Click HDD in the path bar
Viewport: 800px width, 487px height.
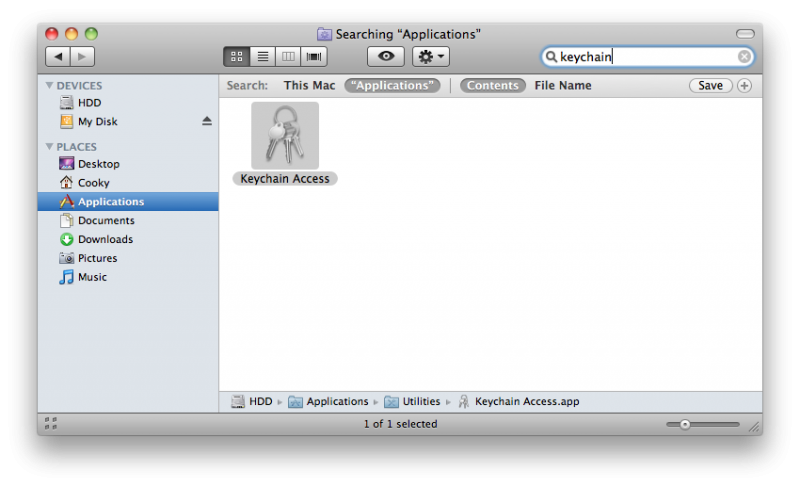252,402
